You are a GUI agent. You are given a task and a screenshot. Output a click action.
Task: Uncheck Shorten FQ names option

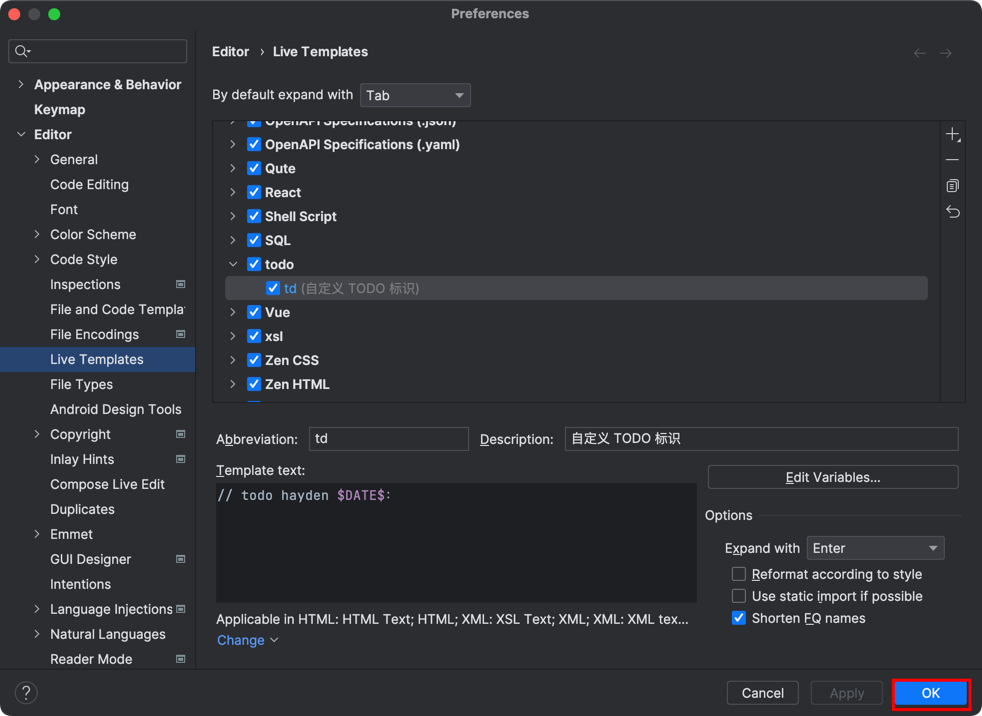coord(739,618)
